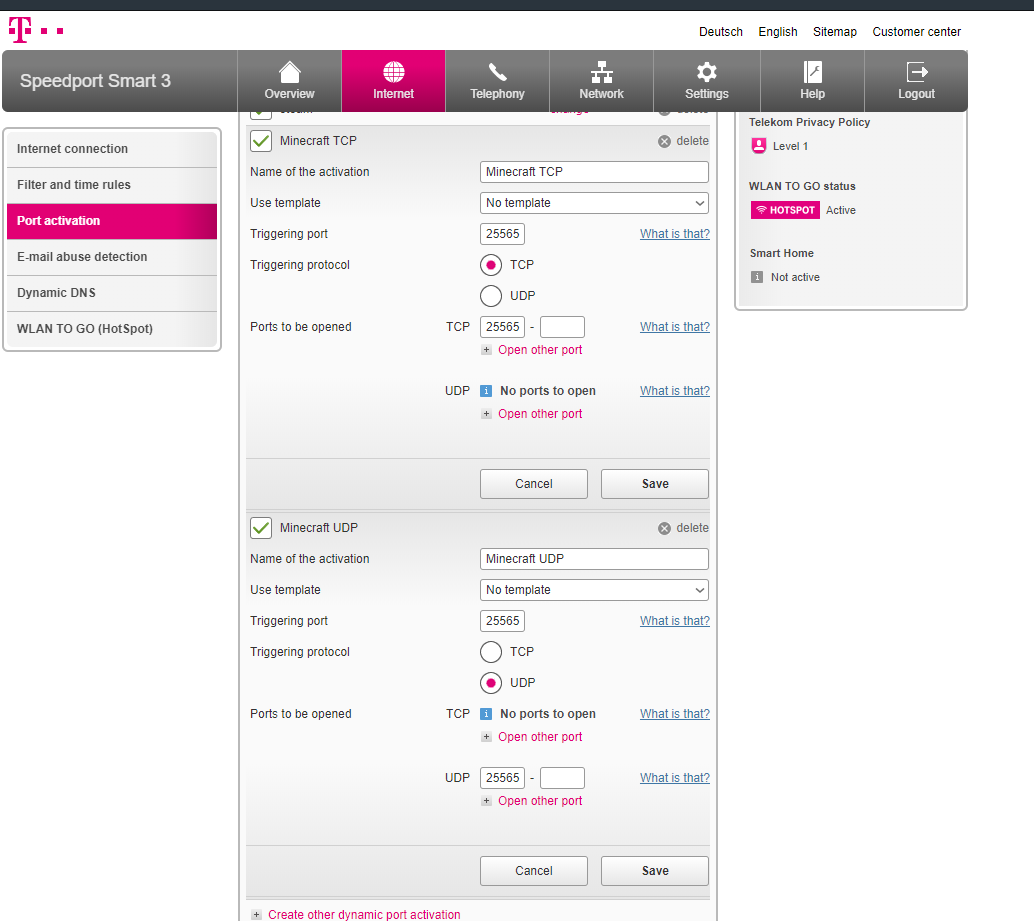Click Speedport Smart 3 title
This screenshot has width=1034, height=921.
click(95, 81)
